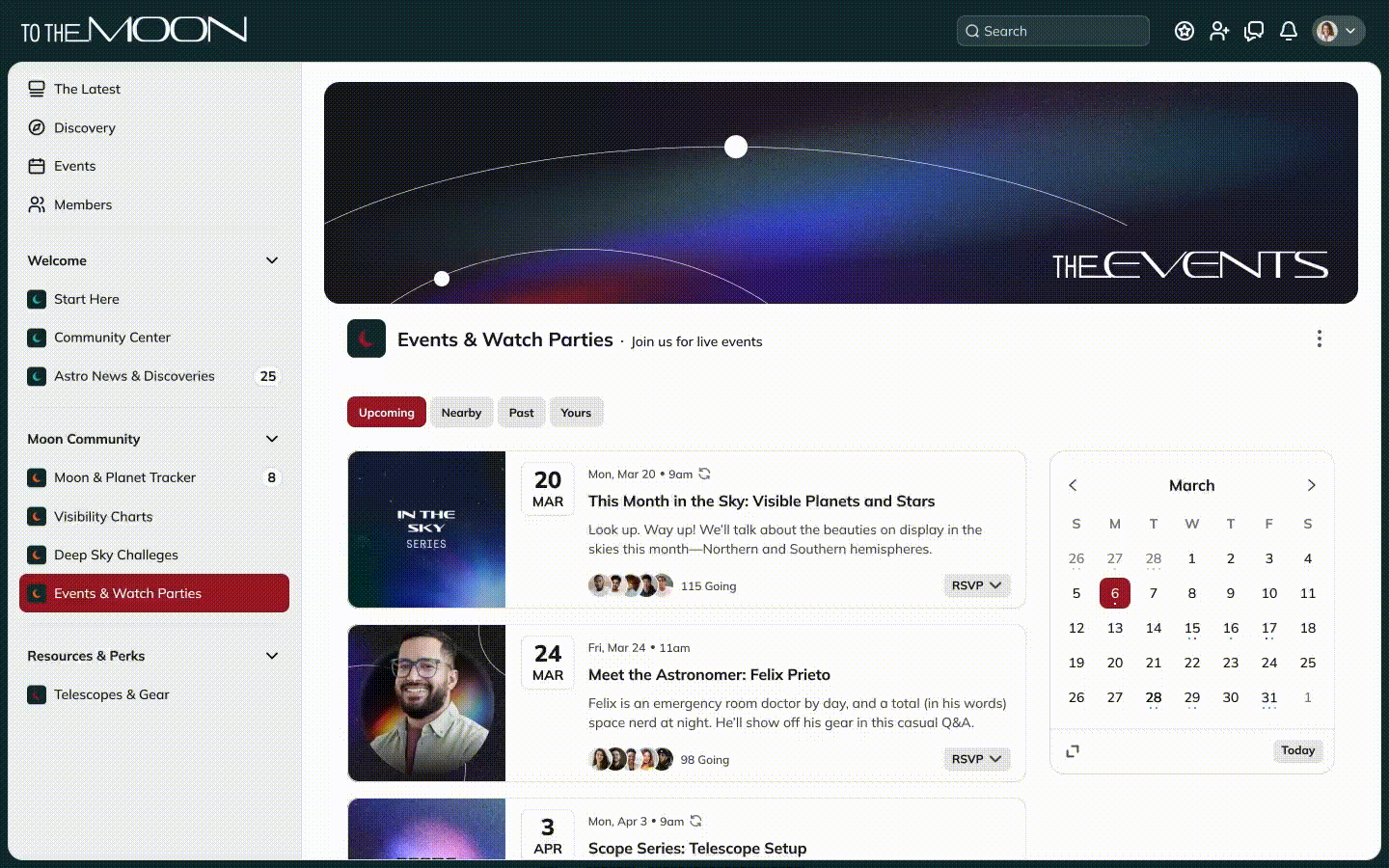Select the Upcoming tab
This screenshot has height=868, width=1389.
tap(387, 413)
